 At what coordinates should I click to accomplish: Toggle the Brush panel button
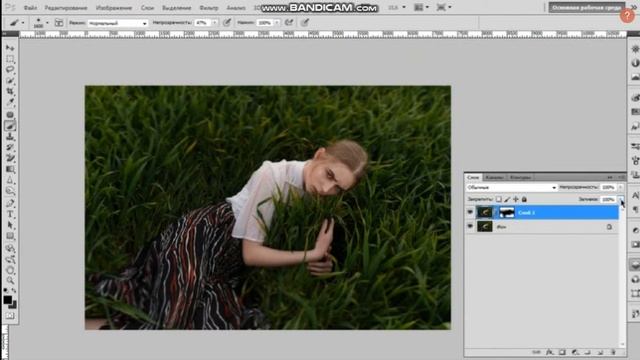click(59, 23)
